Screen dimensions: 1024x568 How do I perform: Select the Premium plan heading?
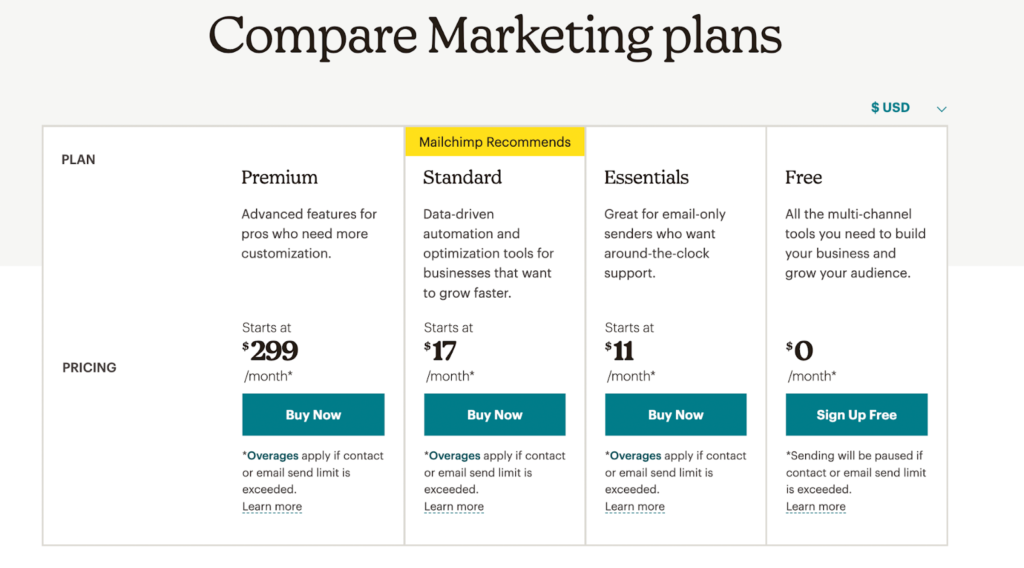point(280,178)
